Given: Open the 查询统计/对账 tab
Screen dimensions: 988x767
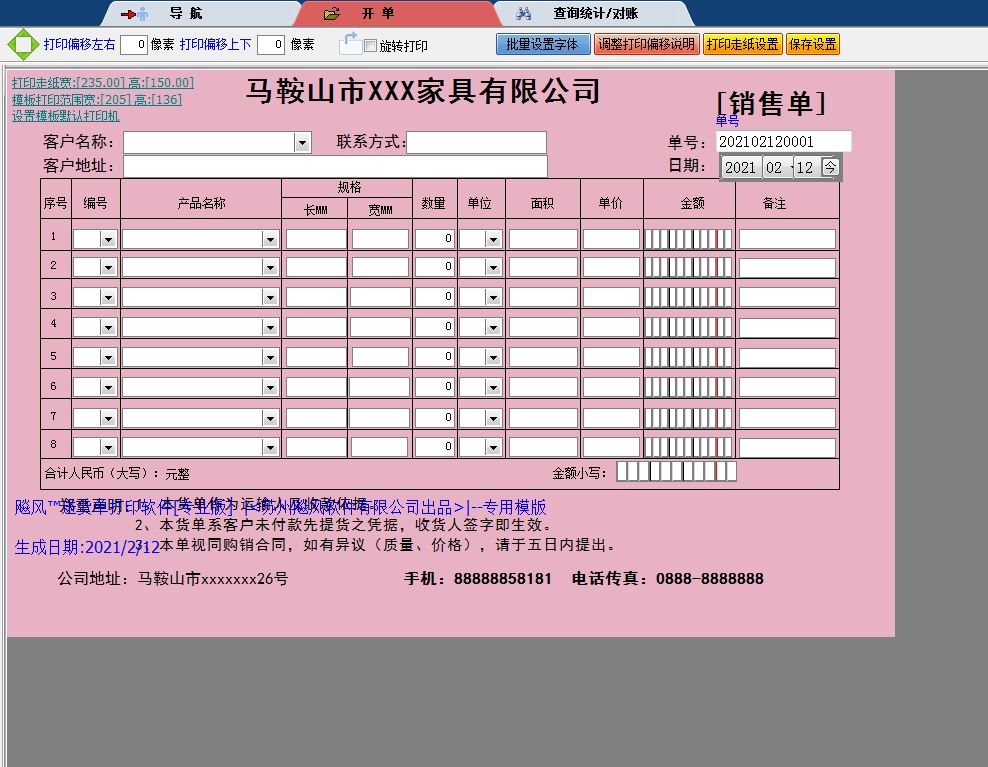Looking at the screenshot, I should (595, 14).
